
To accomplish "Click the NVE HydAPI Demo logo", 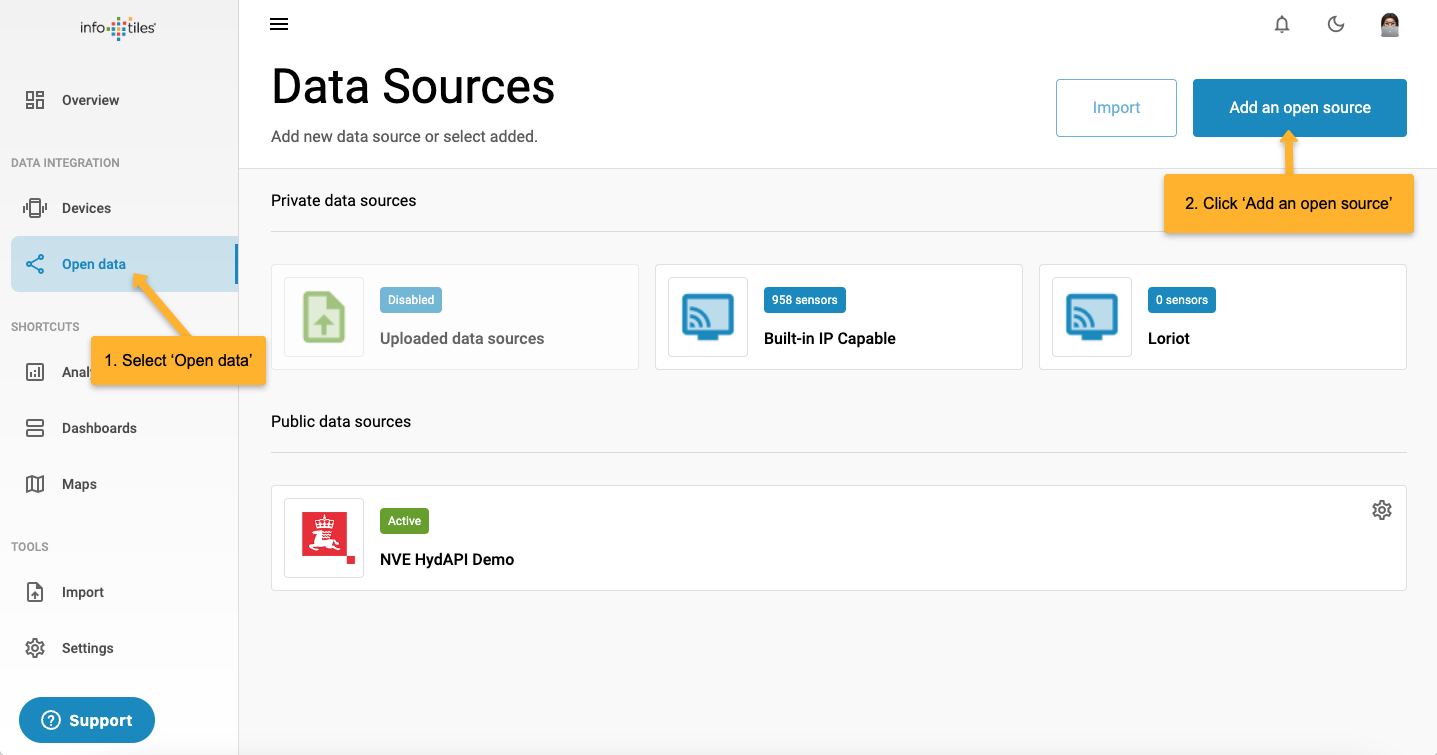I will click(x=324, y=538).
